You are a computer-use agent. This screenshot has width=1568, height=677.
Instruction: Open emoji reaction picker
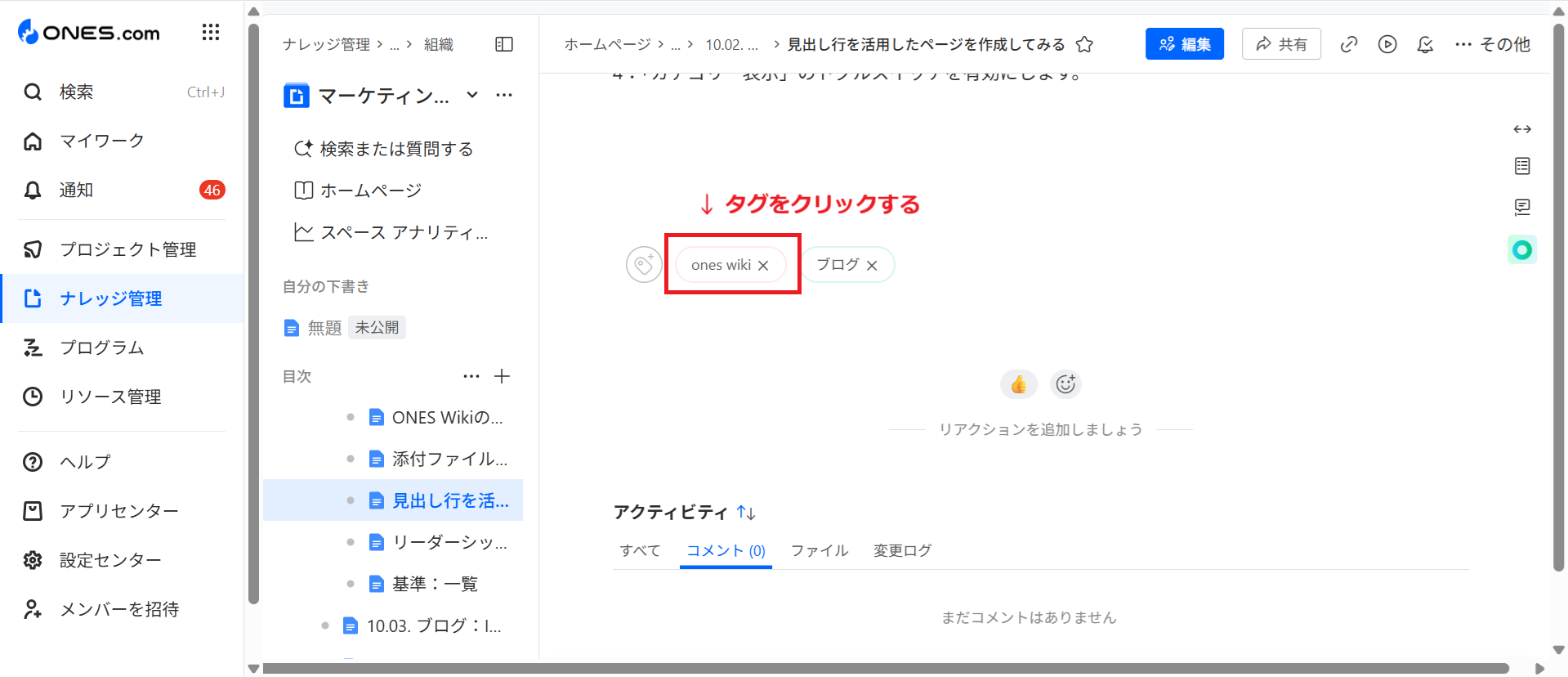pos(1065,384)
